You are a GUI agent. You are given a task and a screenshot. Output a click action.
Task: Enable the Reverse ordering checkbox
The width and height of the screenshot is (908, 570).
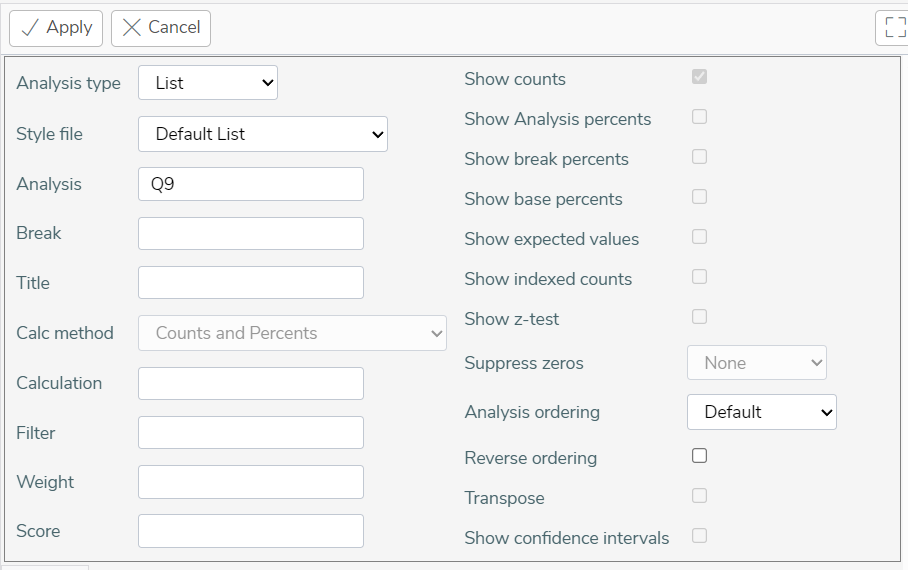click(700, 456)
